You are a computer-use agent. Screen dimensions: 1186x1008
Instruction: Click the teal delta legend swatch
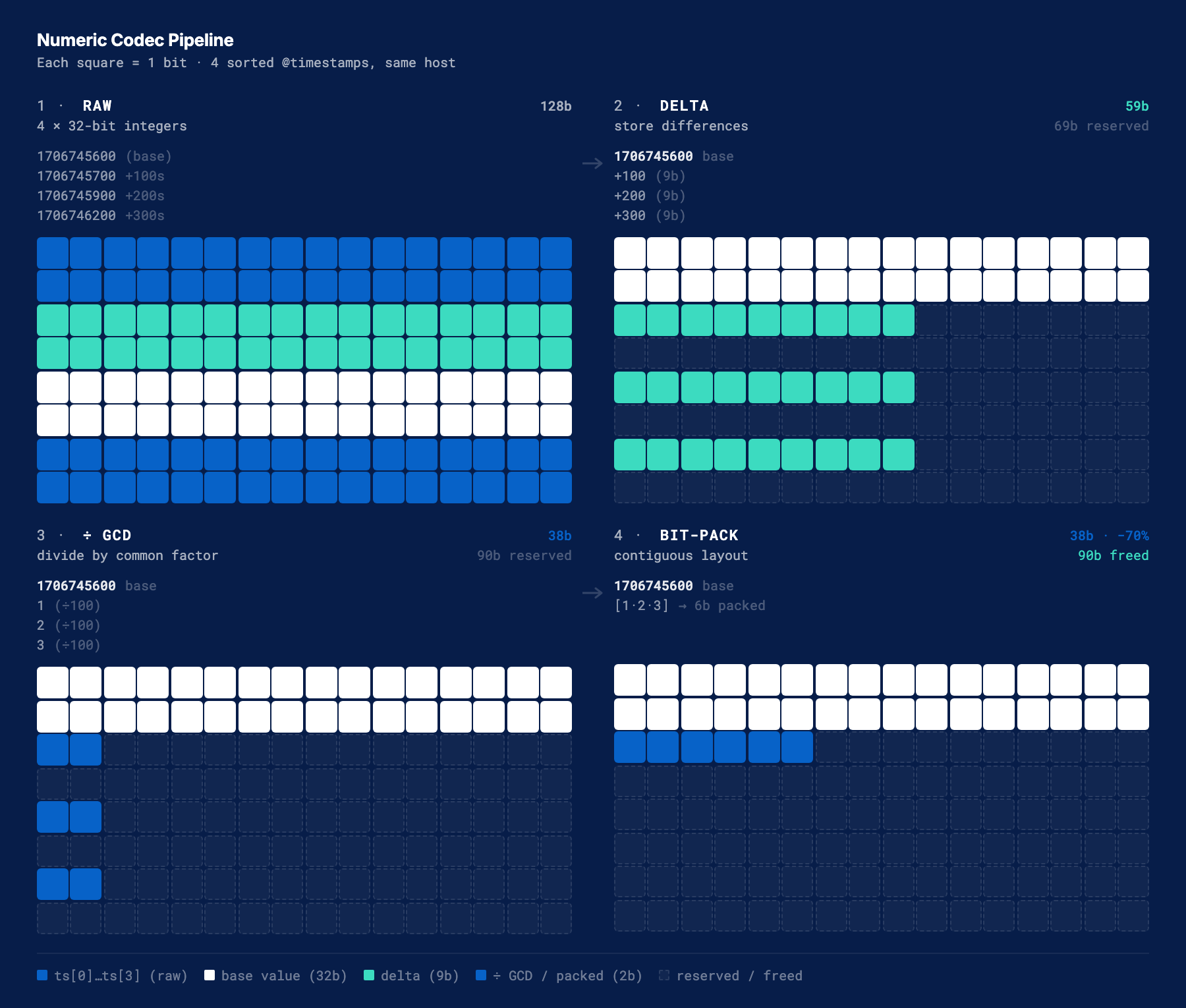(369, 975)
